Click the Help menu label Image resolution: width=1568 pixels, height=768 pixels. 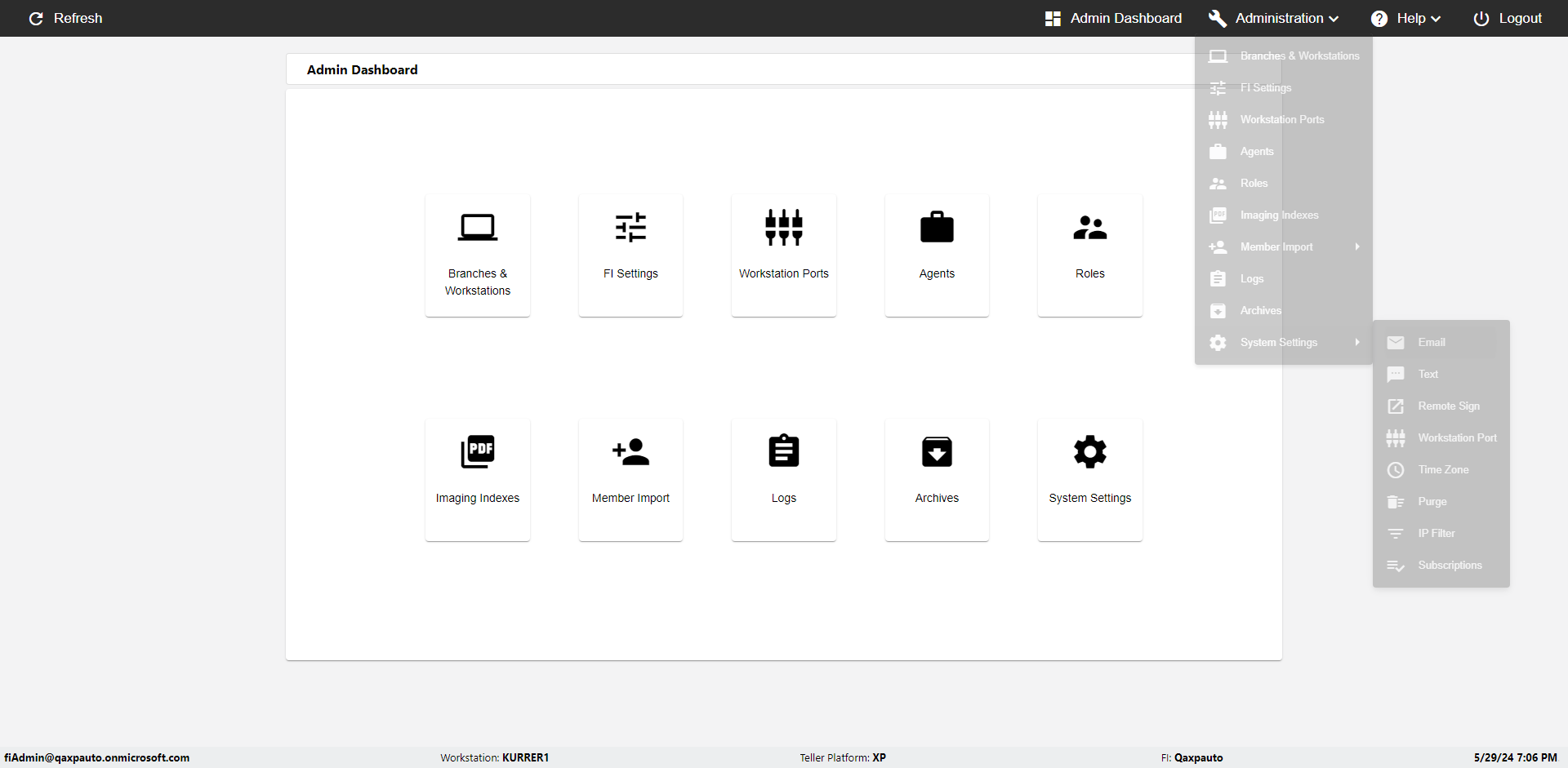pos(1410,18)
